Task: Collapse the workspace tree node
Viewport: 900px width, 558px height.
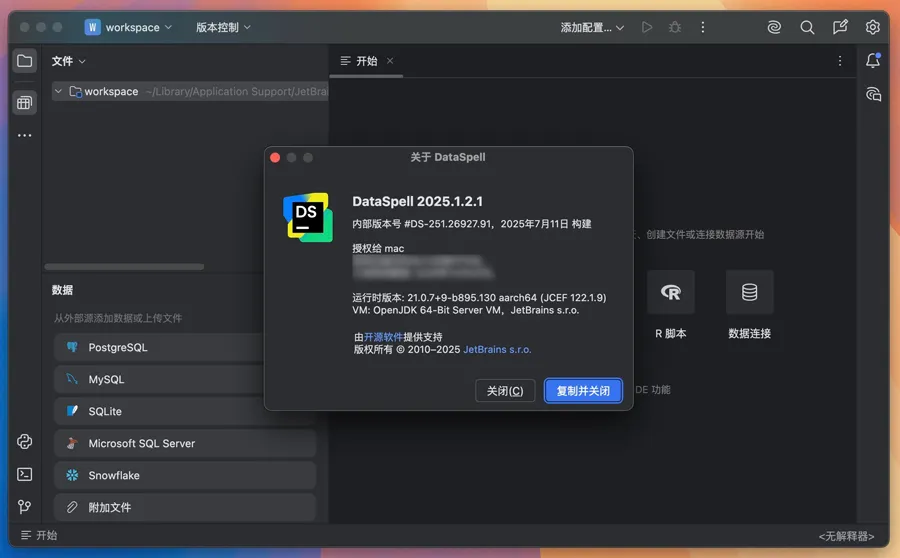Action: tap(58, 91)
